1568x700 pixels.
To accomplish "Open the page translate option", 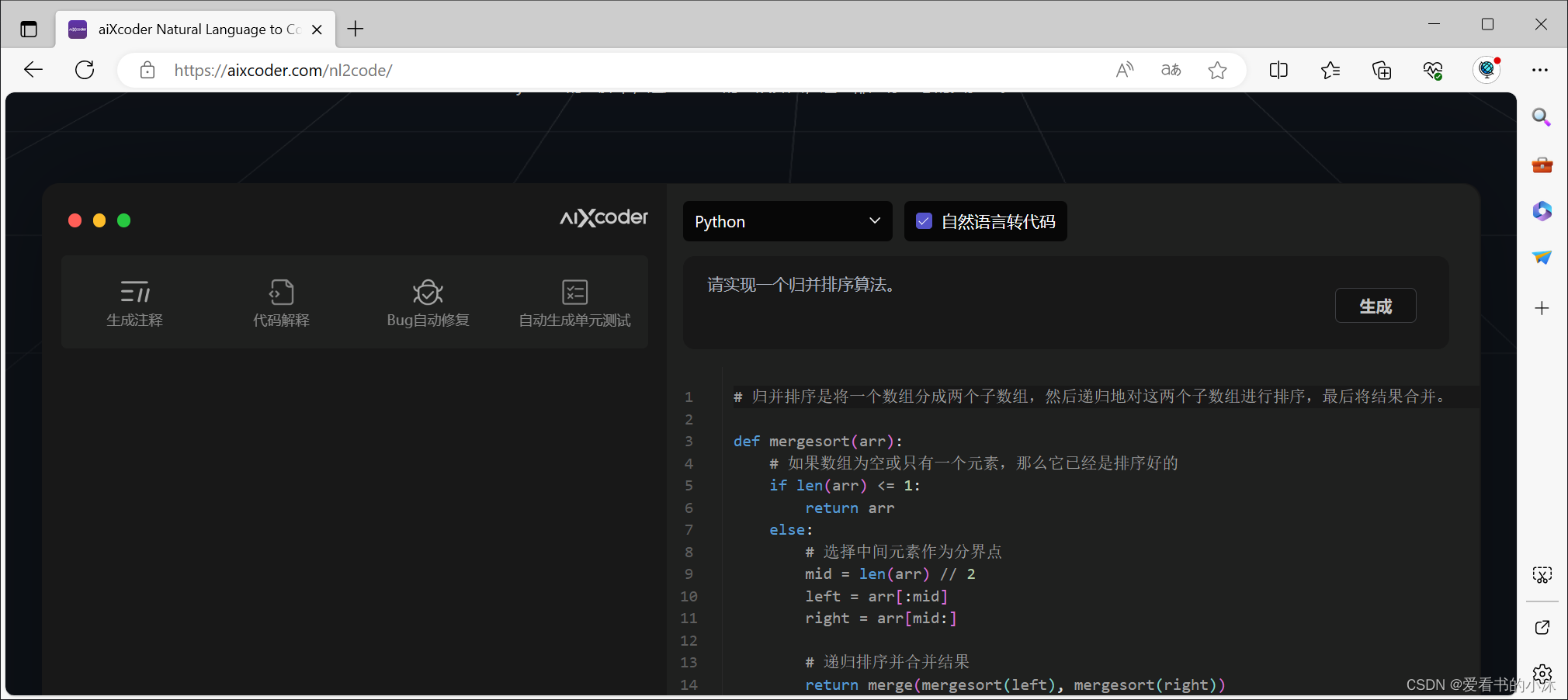I will [x=1171, y=70].
